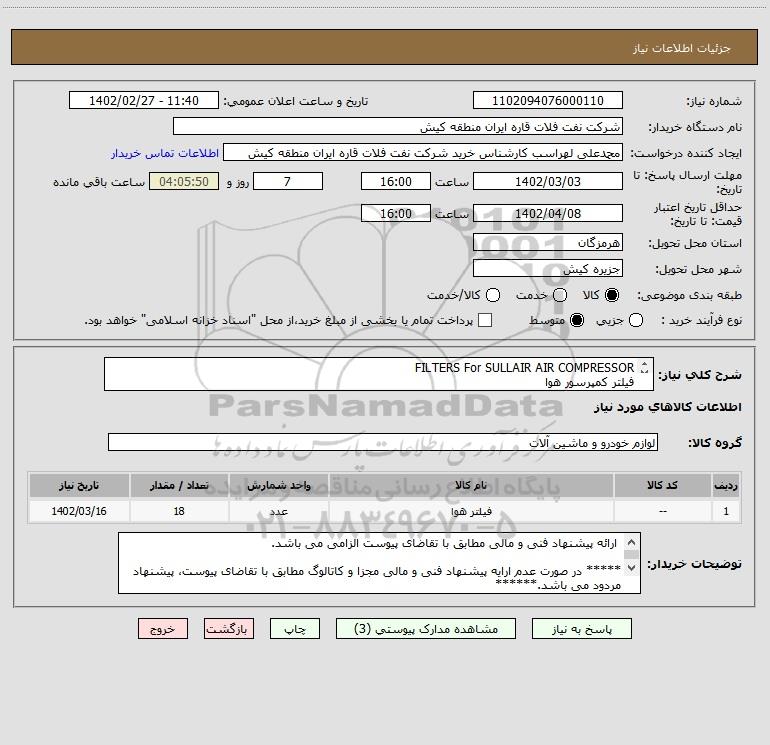Click the استان محل تحویل هرمزگان field
Viewport: 770px width, 745px height.
(x=548, y=242)
